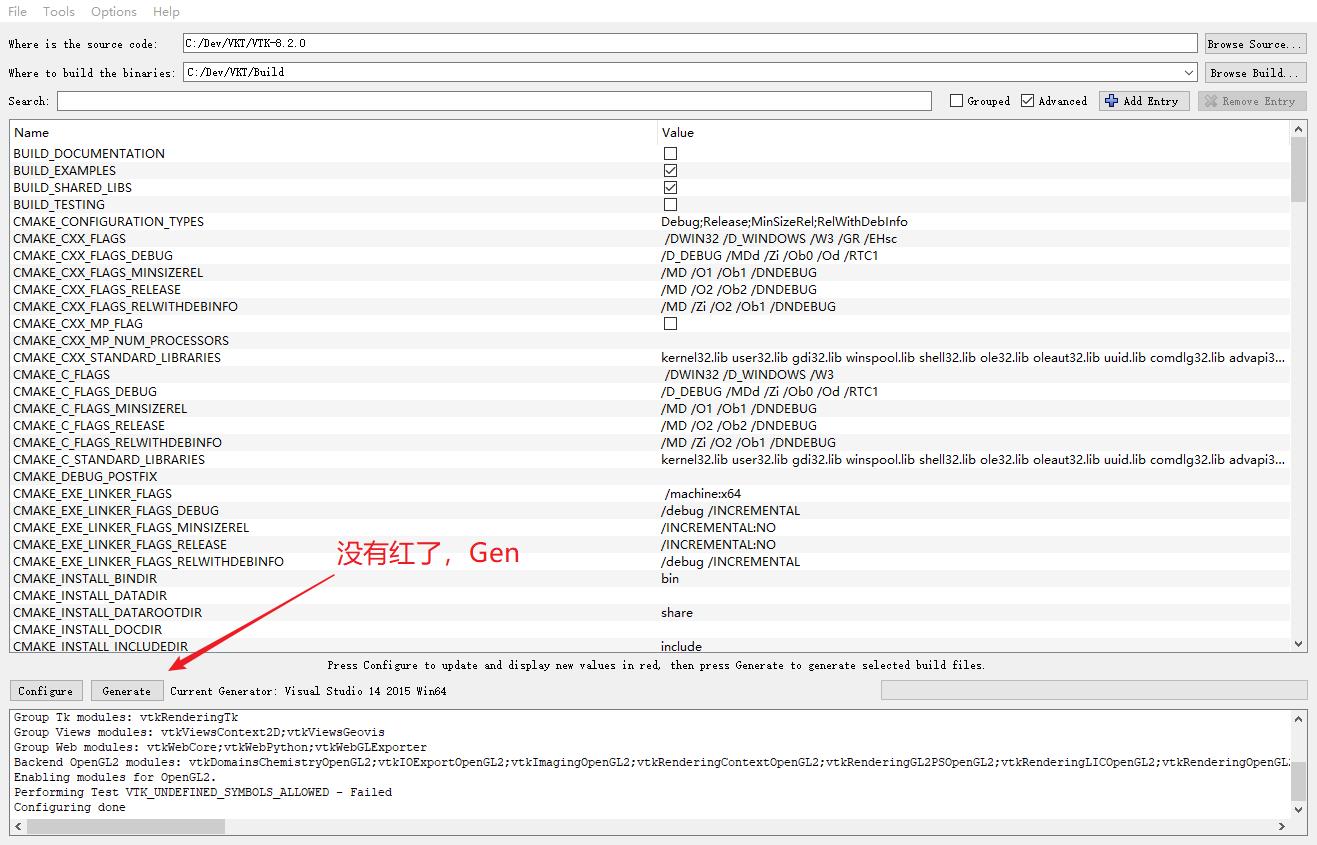The image size is (1317, 845).
Task: Select the CMAKE_CXX_FLAGS_DEBUG row name
Action: click(x=93, y=255)
